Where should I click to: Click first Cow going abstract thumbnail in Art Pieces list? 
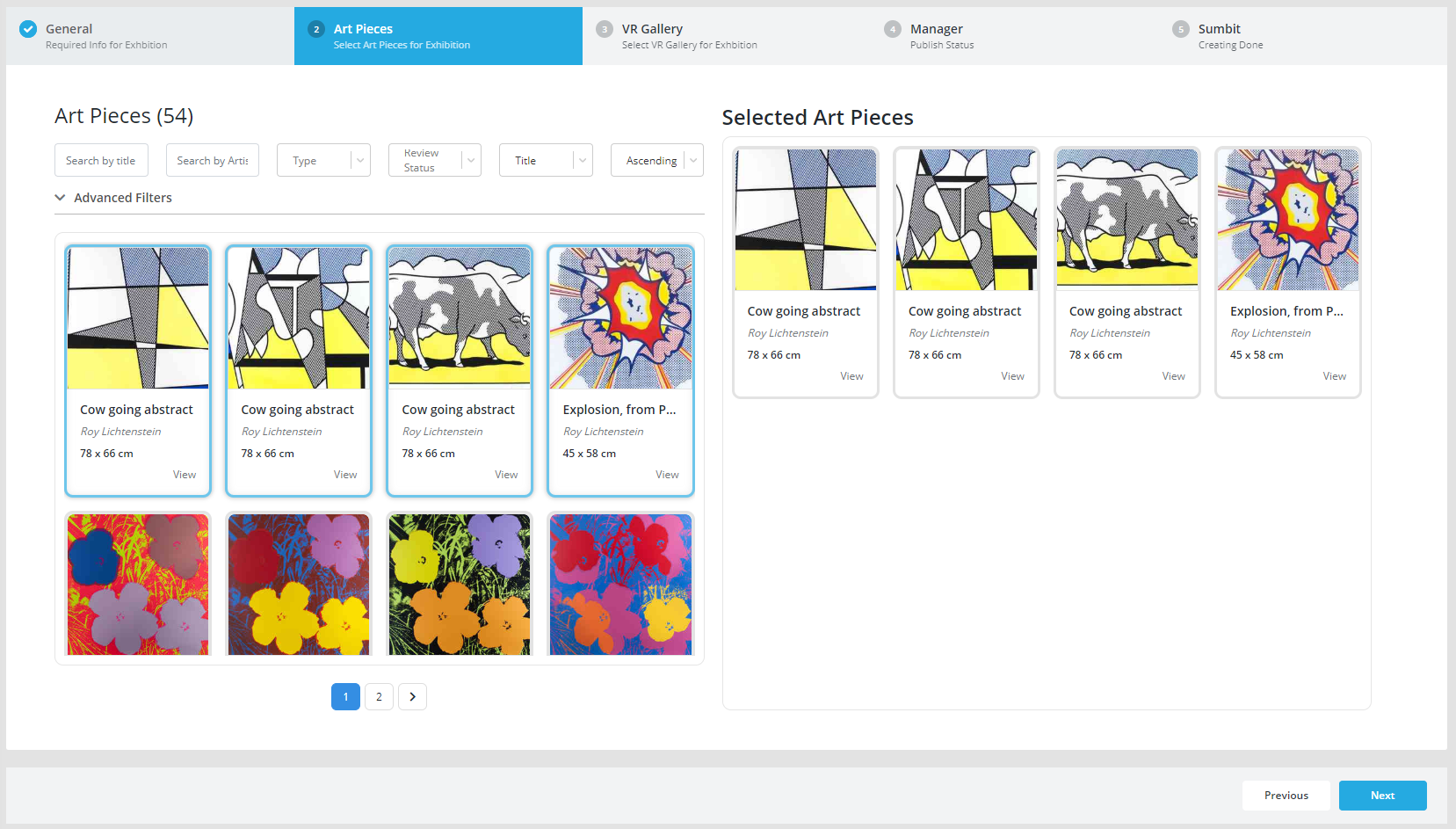(138, 318)
